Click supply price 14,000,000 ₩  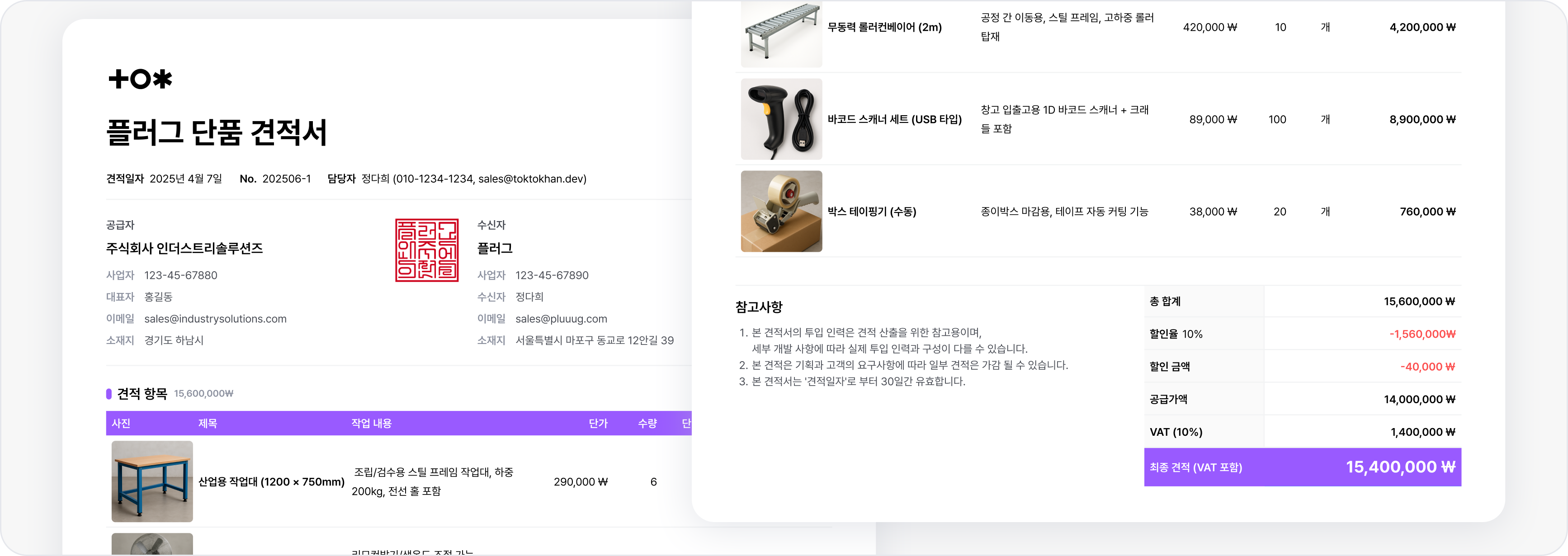[x=1420, y=400]
